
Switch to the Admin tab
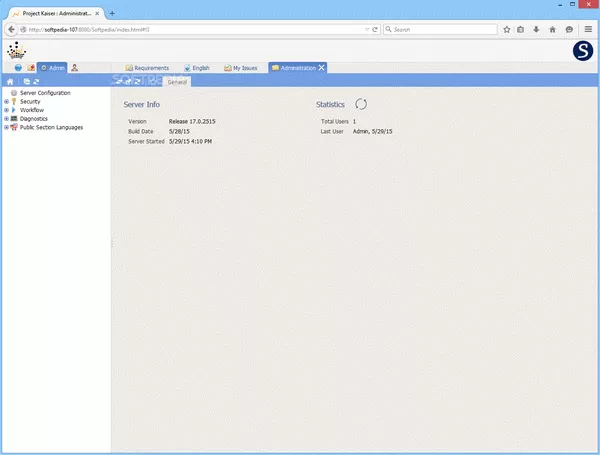pyautogui.click(x=52, y=68)
